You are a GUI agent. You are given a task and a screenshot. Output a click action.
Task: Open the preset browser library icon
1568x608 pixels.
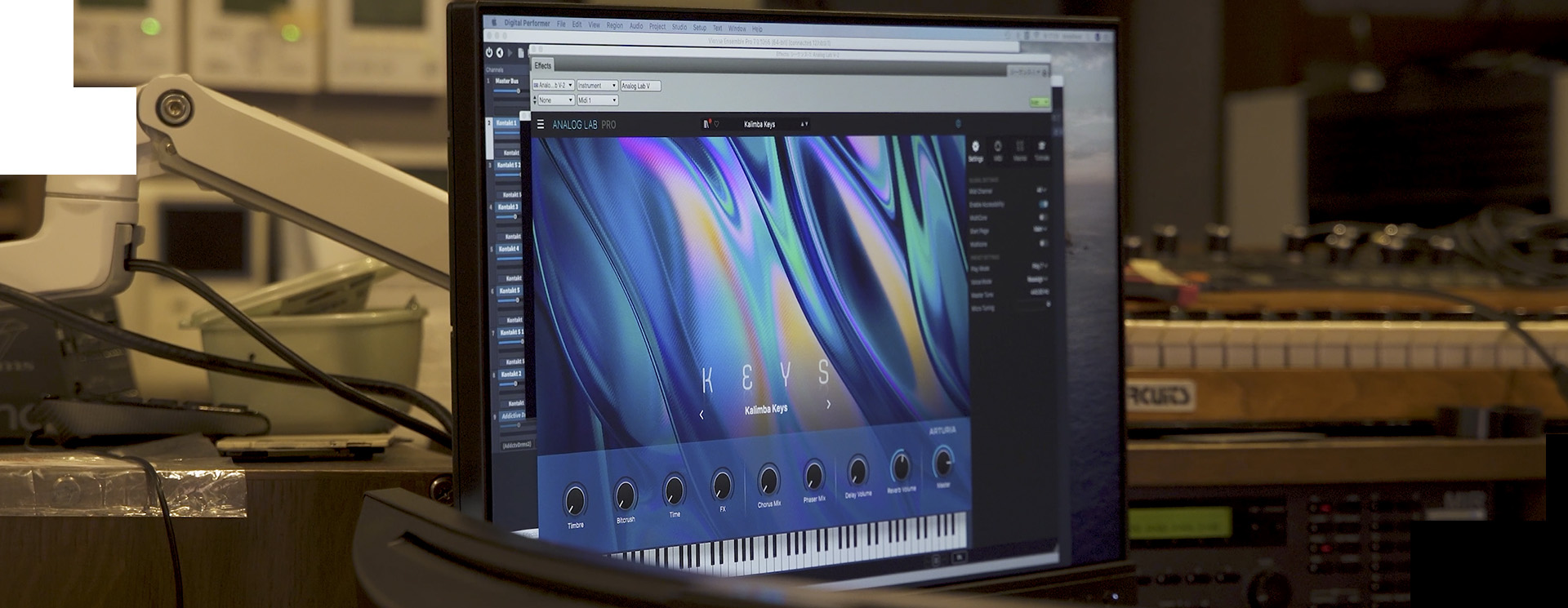click(706, 124)
